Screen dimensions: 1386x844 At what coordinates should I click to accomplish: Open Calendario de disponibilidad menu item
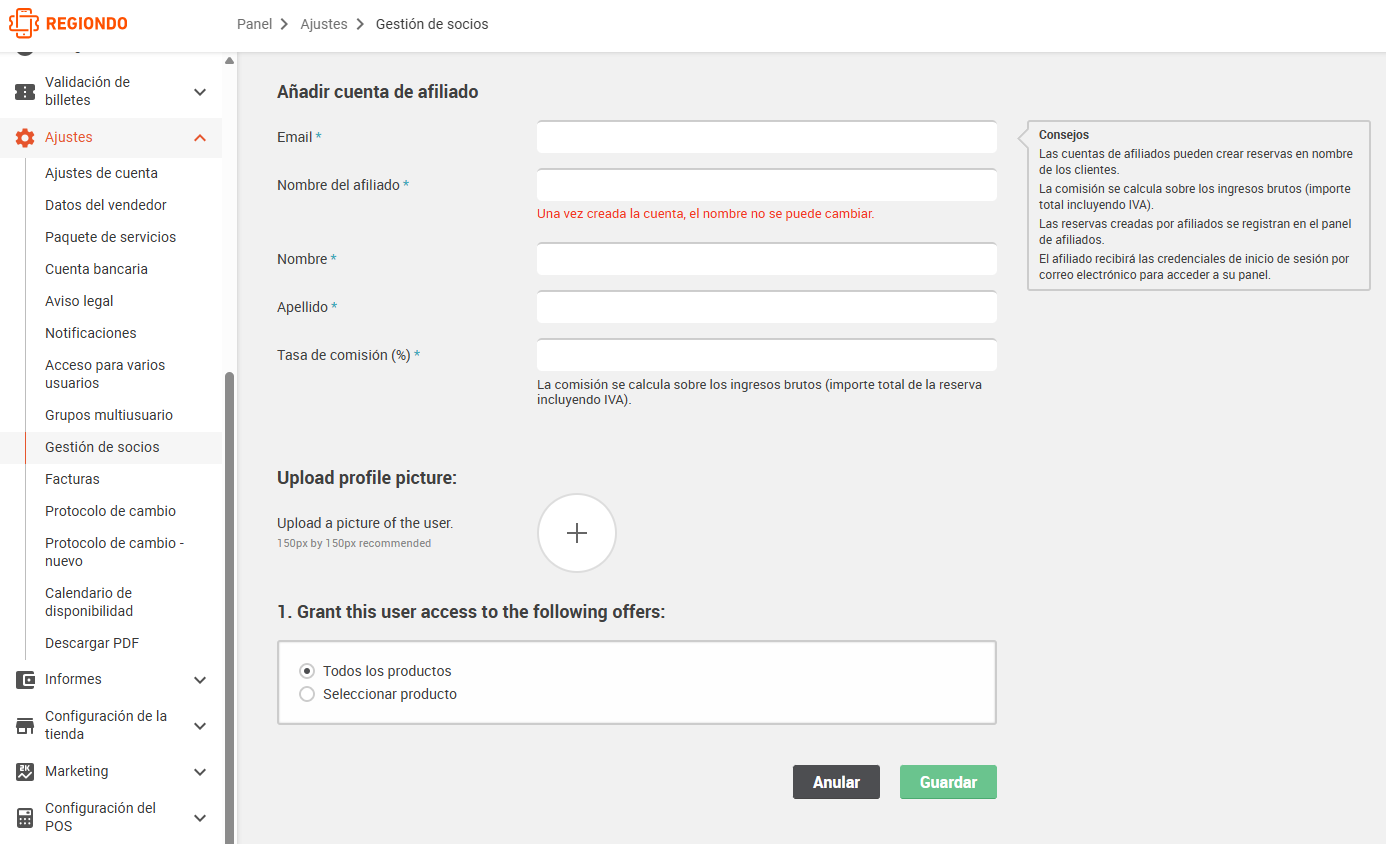click(89, 602)
